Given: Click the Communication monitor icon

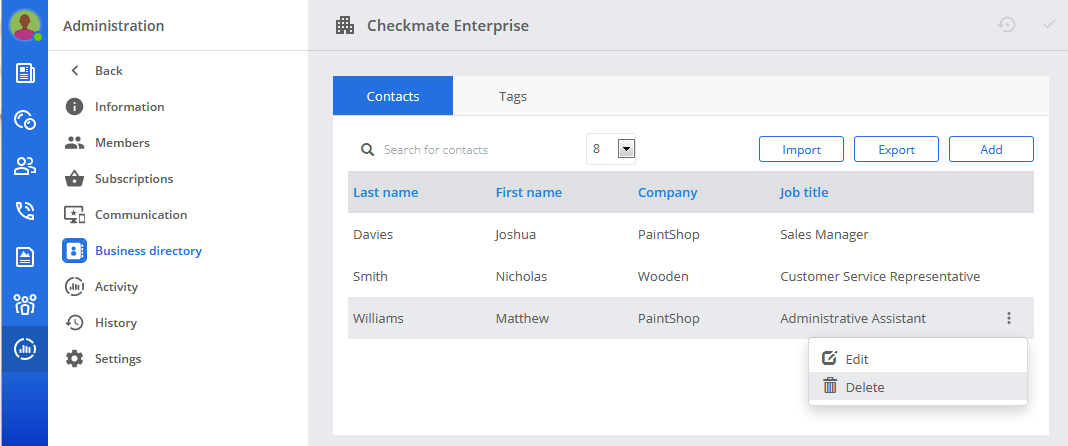Looking at the screenshot, I should 74,214.
